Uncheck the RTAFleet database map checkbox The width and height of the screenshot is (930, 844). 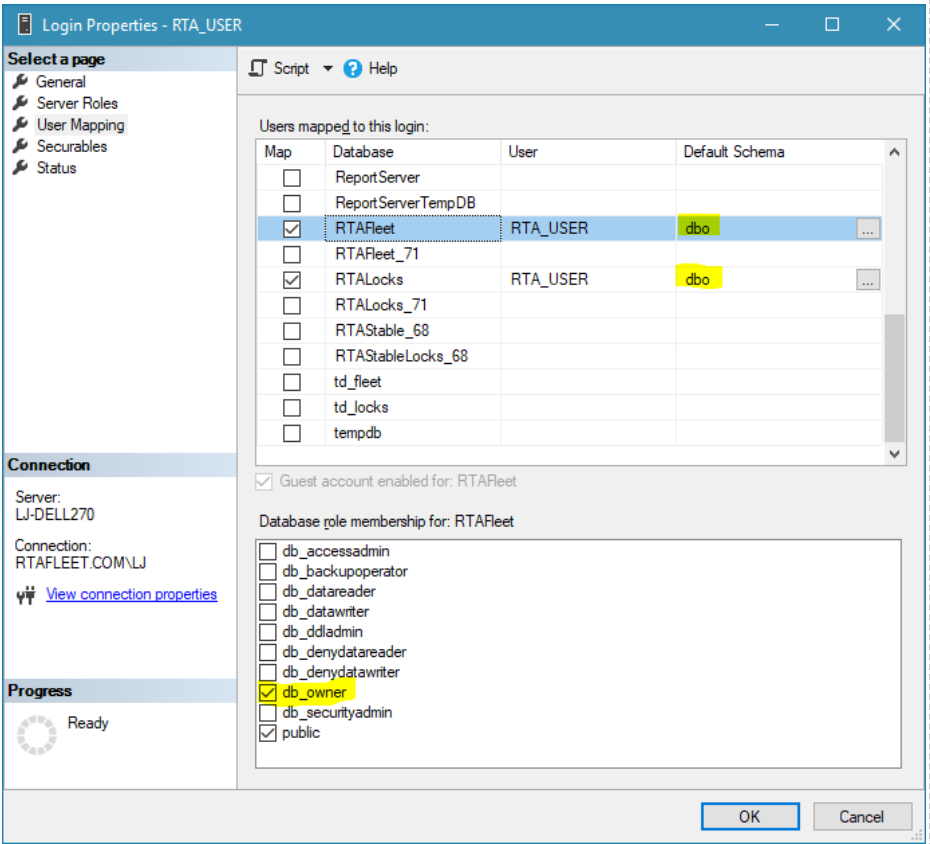point(291,229)
